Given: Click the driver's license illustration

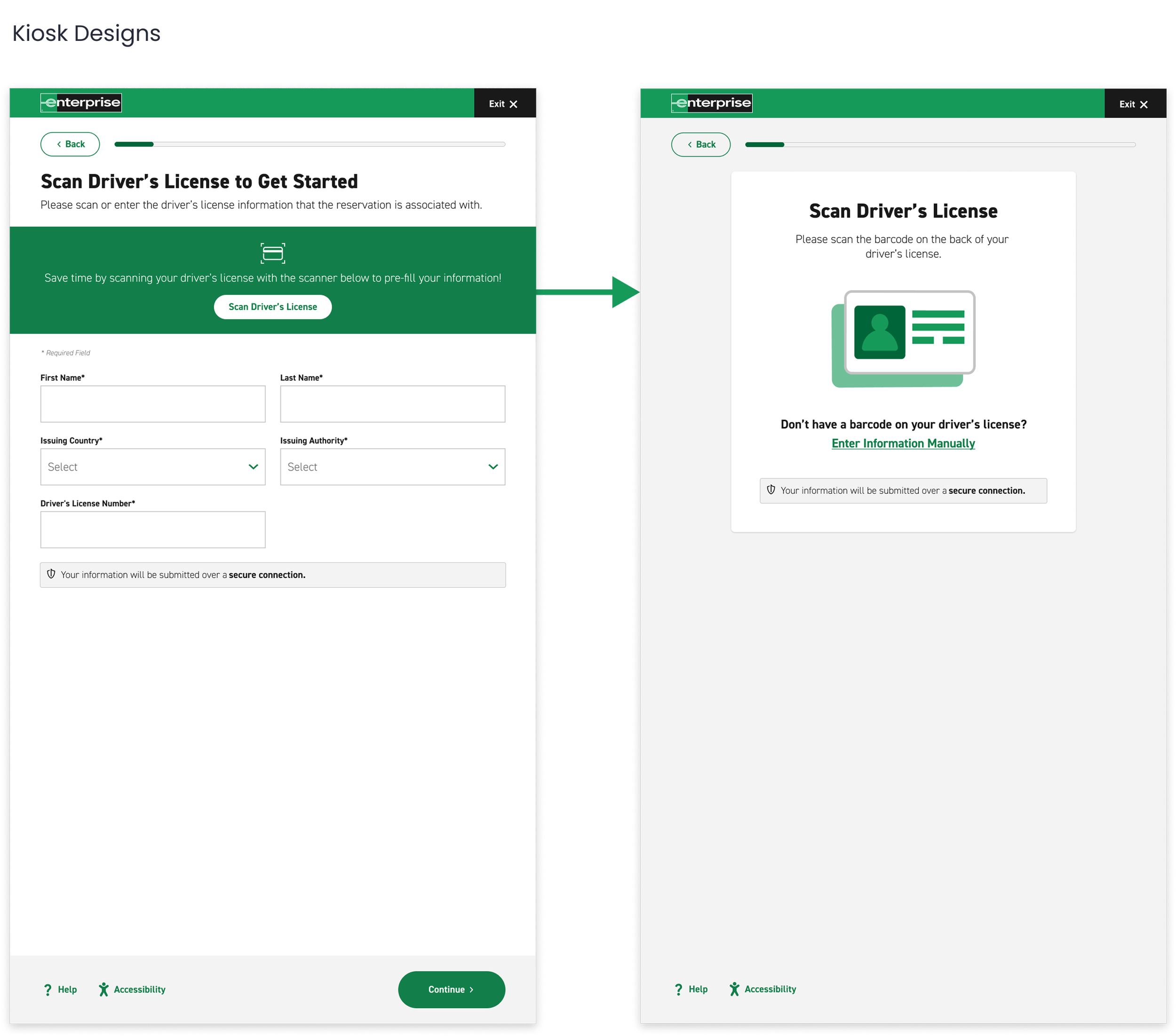Looking at the screenshot, I should click(903, 339).
